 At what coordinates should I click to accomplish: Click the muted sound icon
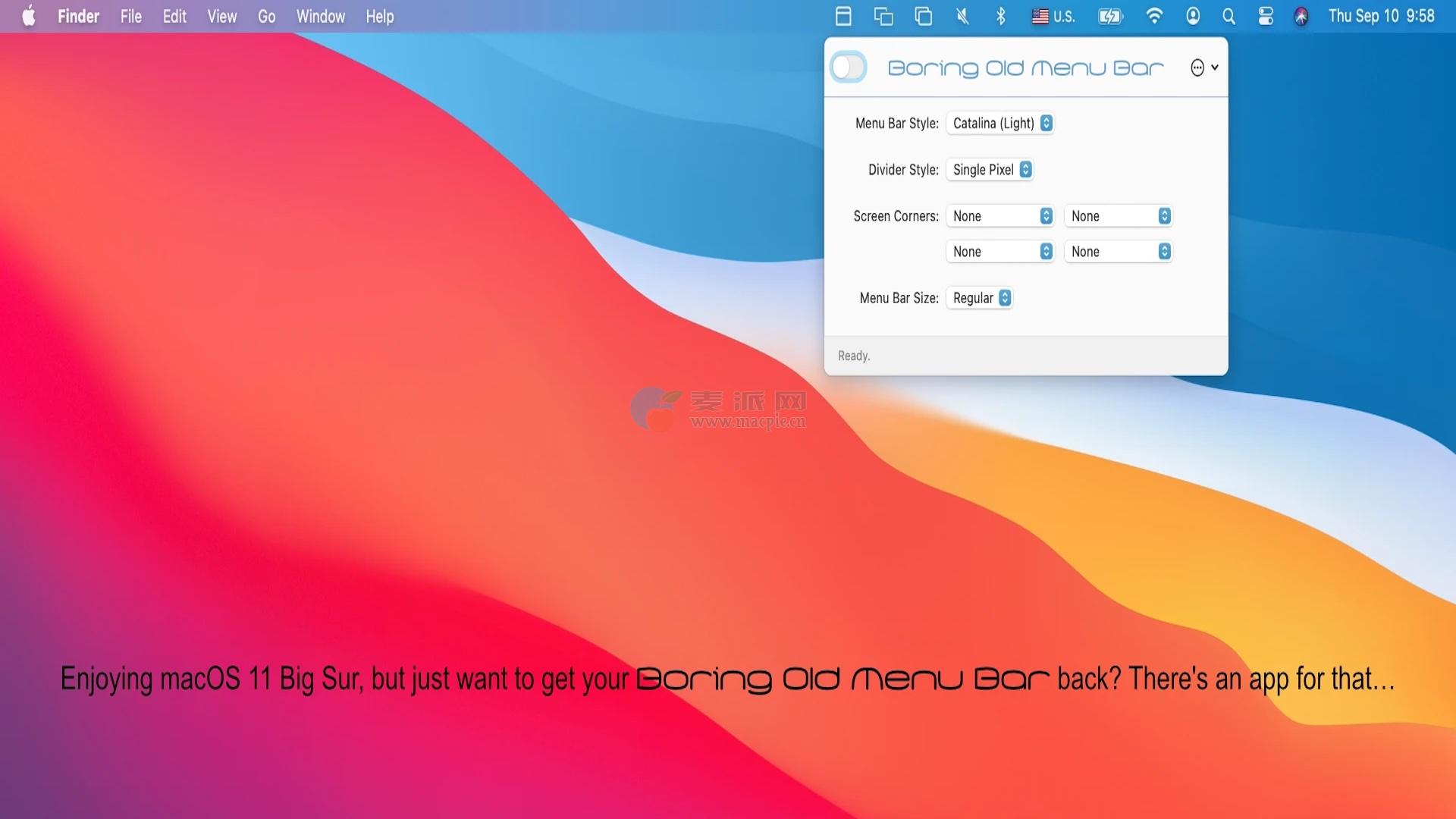tap(962, 16)
